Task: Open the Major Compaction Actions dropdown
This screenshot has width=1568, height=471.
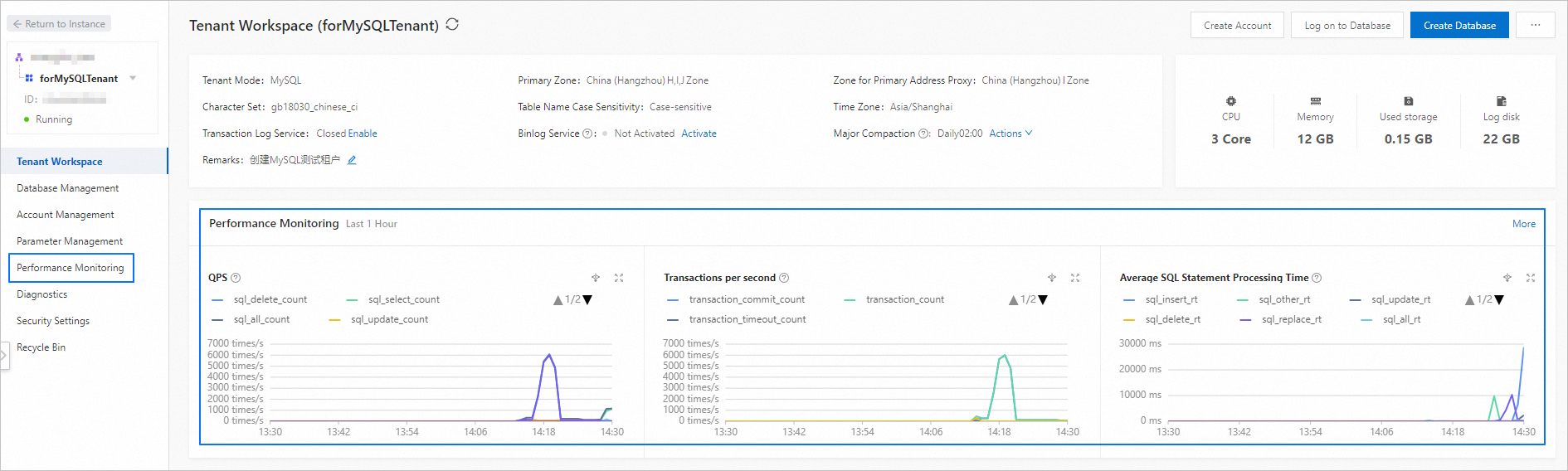Action: click(x=1010, y=134)
